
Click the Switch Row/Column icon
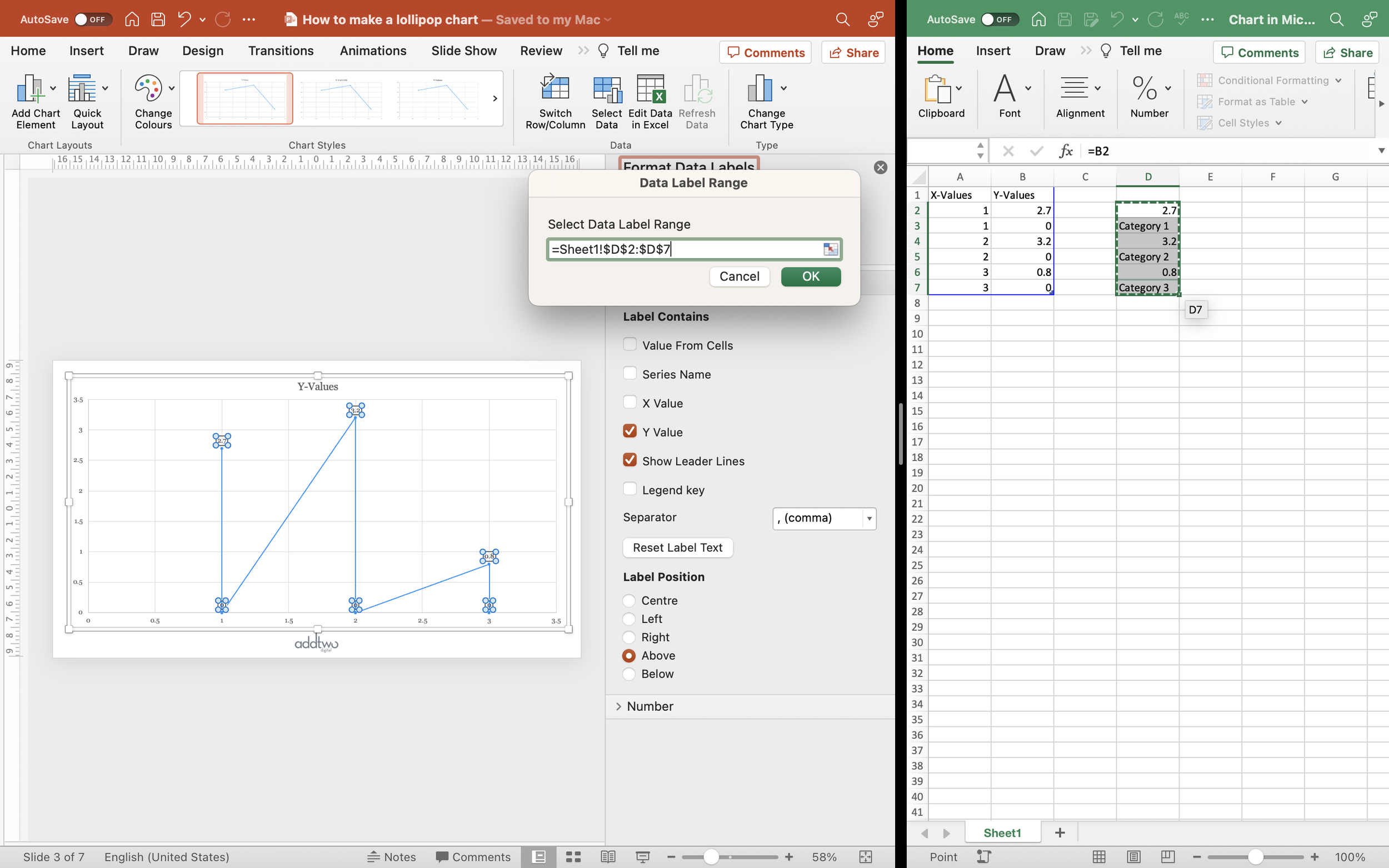point(554,89)
